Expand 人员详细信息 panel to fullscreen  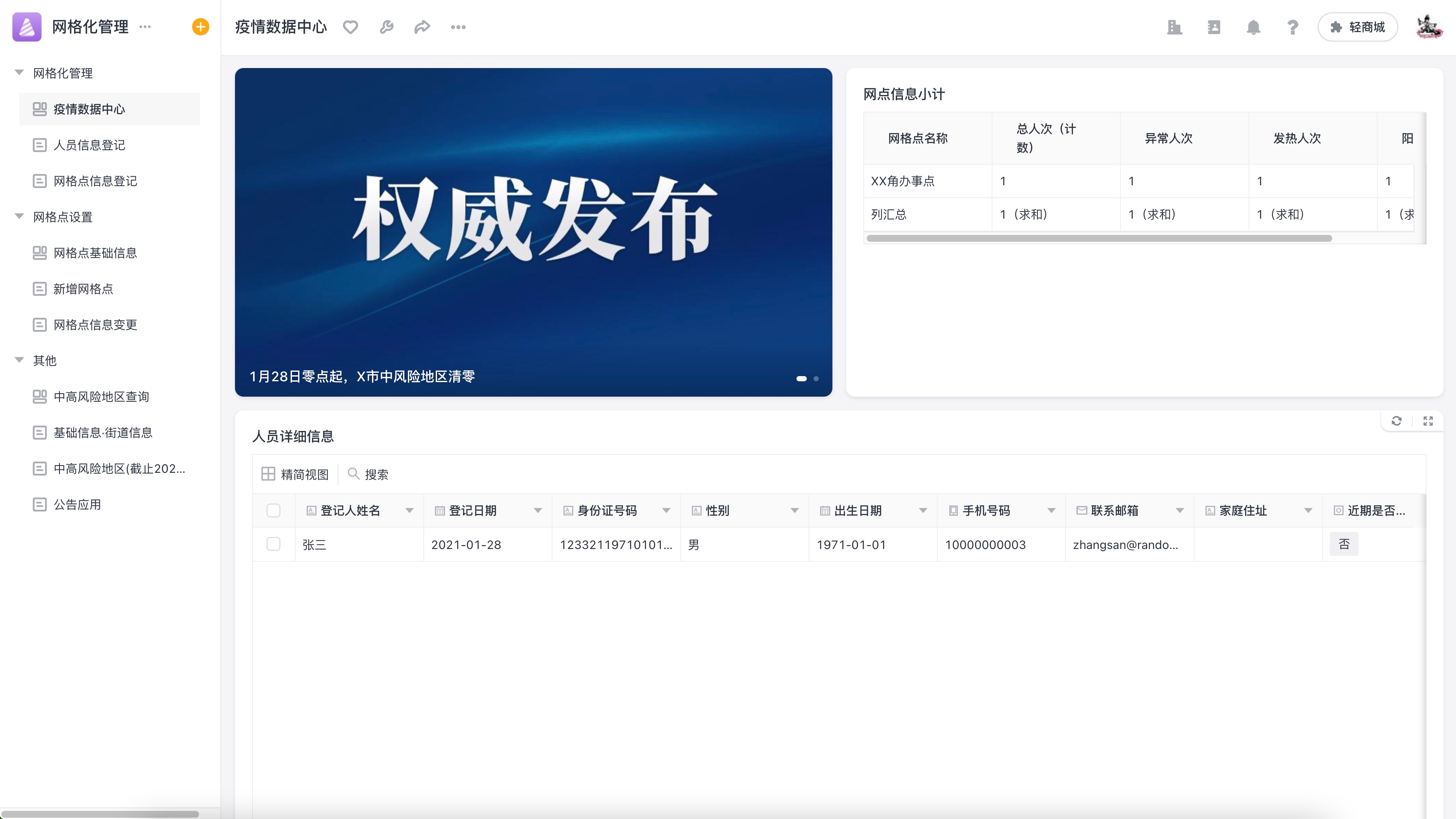[x=1428, y=421]
